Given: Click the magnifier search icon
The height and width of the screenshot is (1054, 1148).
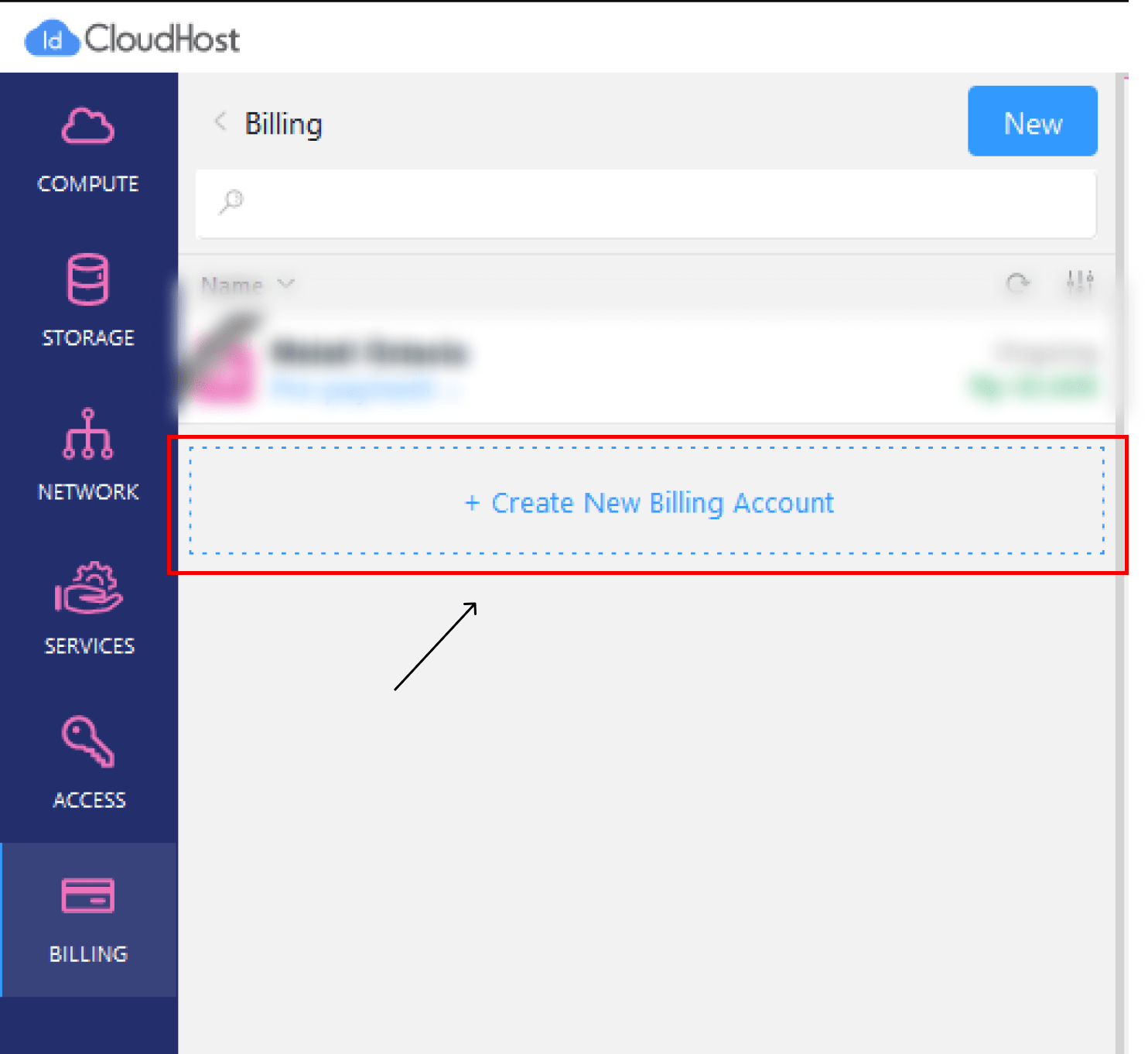Looking at the screenshot, I should pos(231,203).
